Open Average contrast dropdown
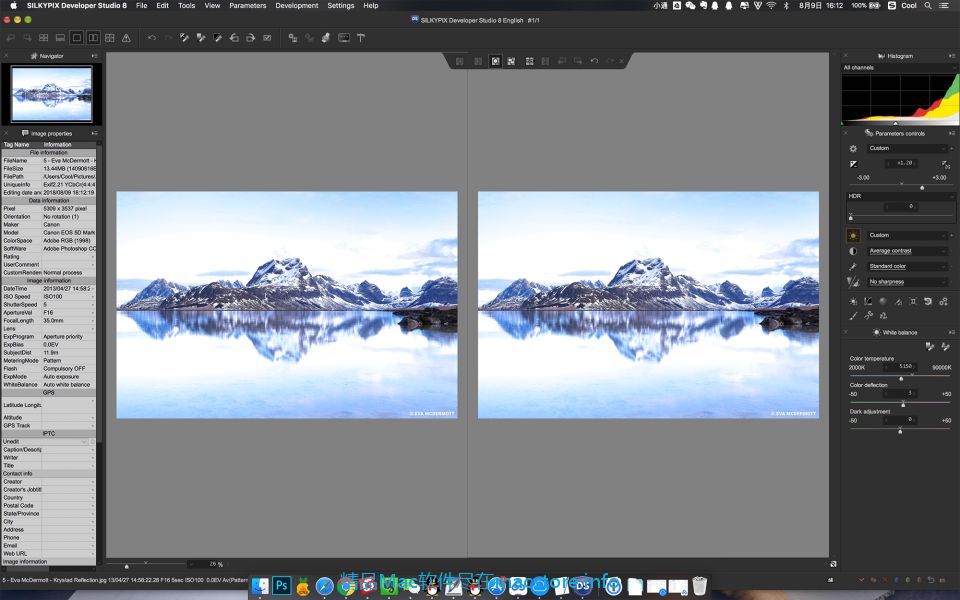960x600 pixels. 907,251
